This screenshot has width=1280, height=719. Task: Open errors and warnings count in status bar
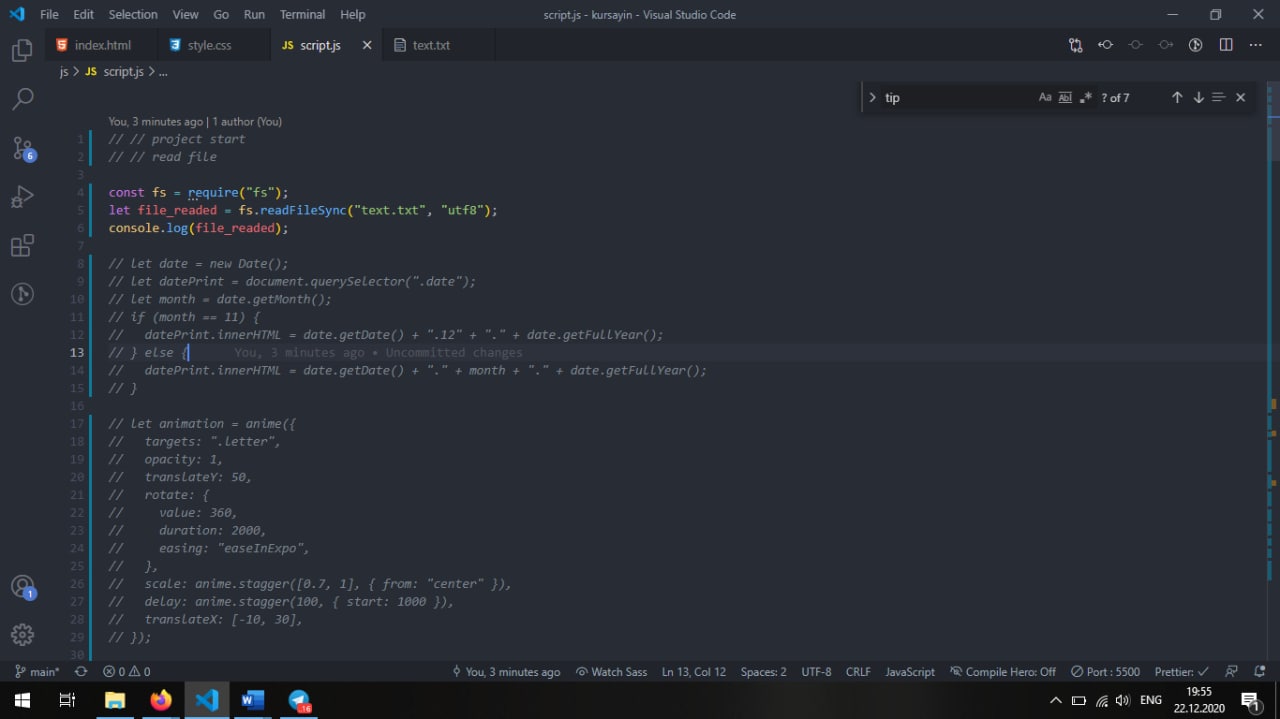coord(127,672)
